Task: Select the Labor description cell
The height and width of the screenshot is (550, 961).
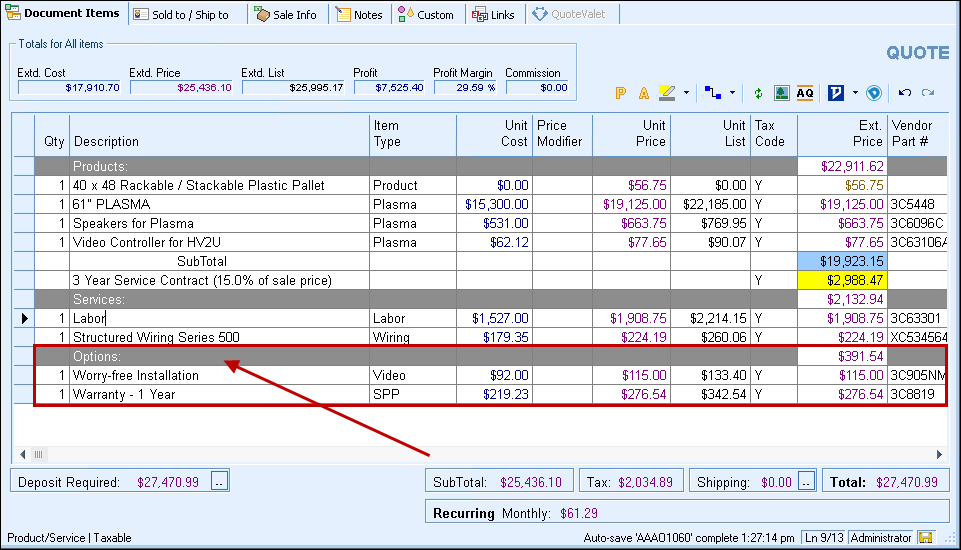Action: (x=220, y=318)
